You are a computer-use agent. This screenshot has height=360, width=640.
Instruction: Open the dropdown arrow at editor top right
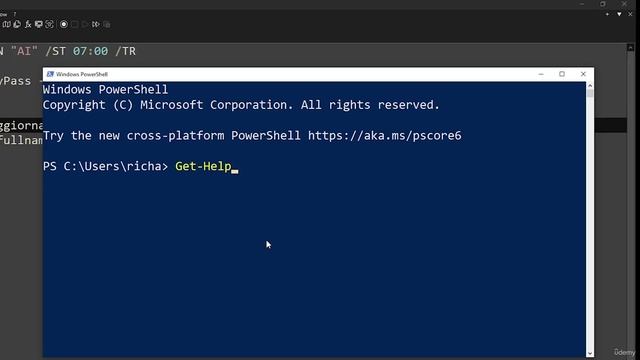[x=619, y=14]
